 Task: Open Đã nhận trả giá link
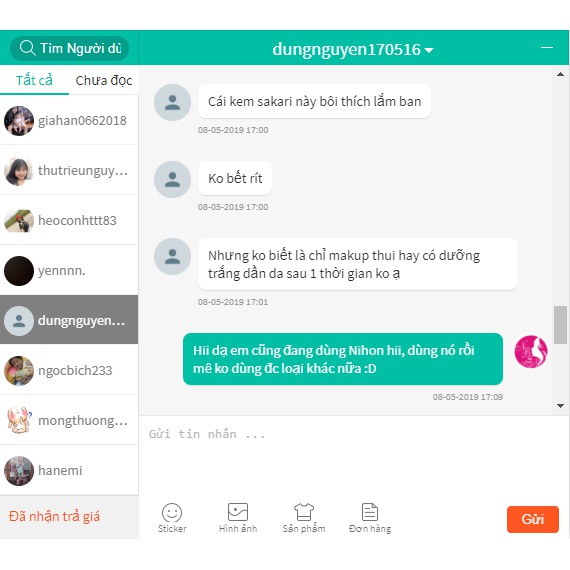click(x=54, y=516)
